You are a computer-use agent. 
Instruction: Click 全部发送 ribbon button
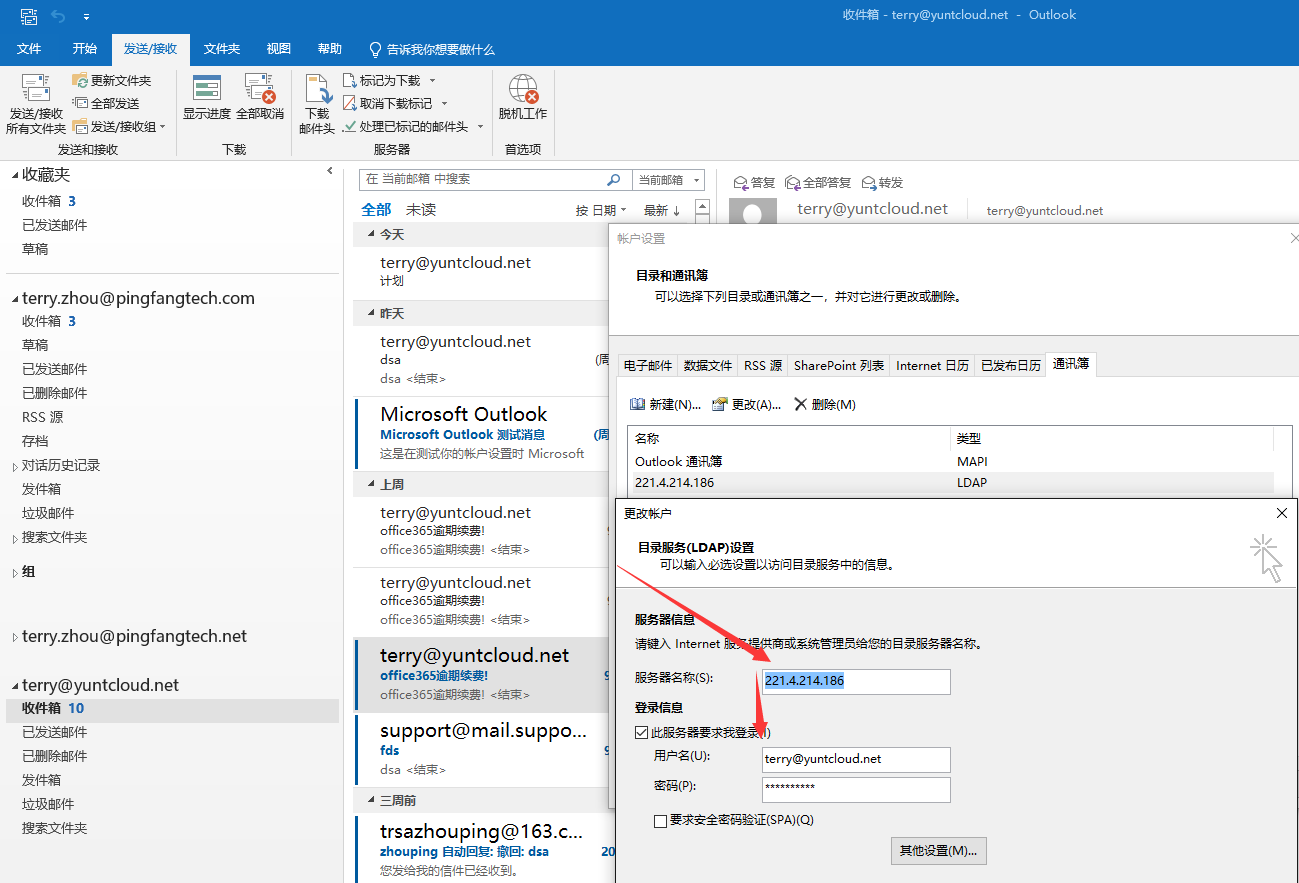click(105, 103)
